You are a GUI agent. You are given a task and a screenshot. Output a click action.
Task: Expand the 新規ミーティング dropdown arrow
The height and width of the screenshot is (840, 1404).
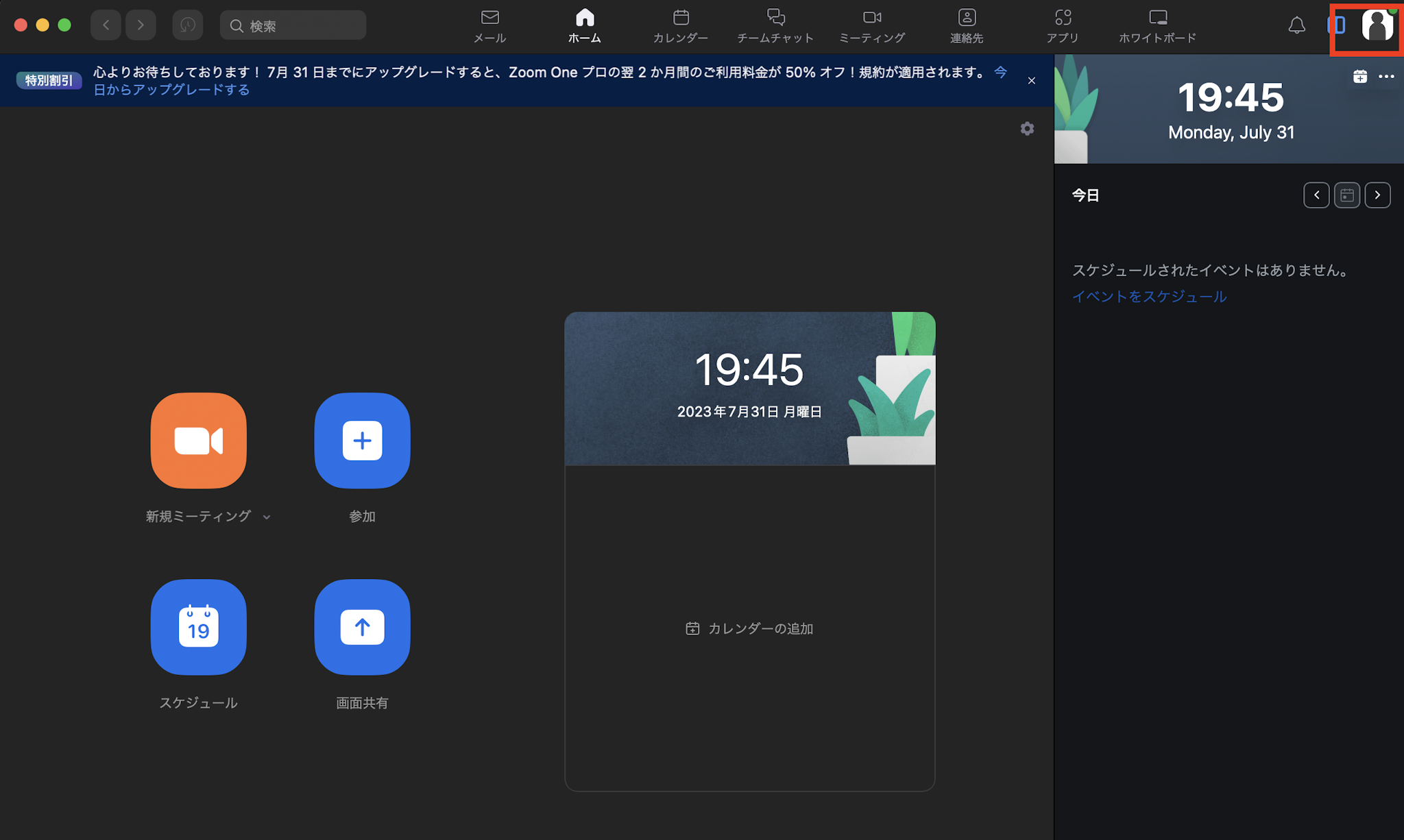(267, 517)
